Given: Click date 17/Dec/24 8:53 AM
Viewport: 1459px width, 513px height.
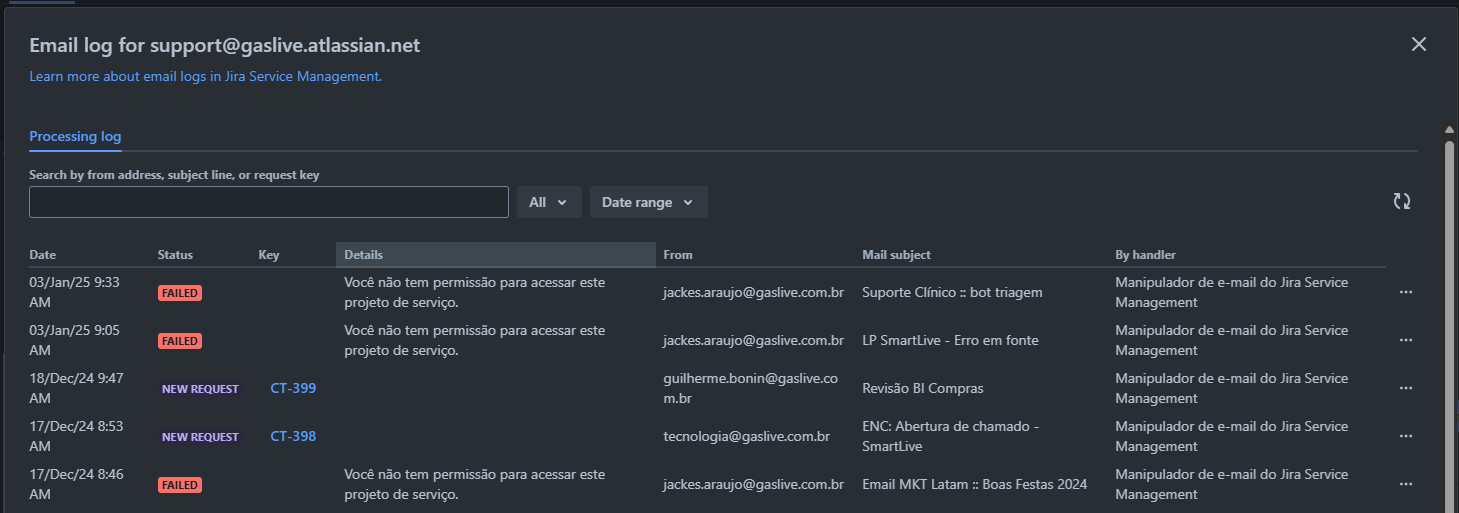Looking at the screenshot, I should 76,436.
